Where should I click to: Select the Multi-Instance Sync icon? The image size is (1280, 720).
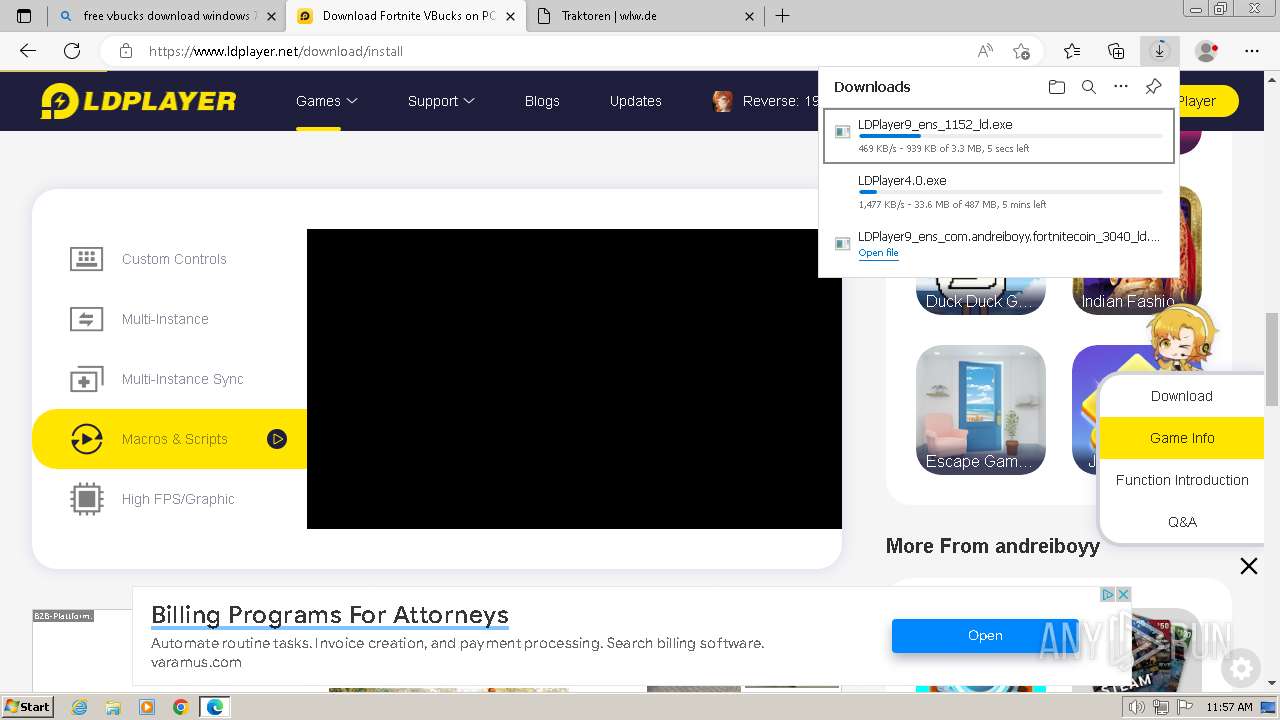coord(86,379)
